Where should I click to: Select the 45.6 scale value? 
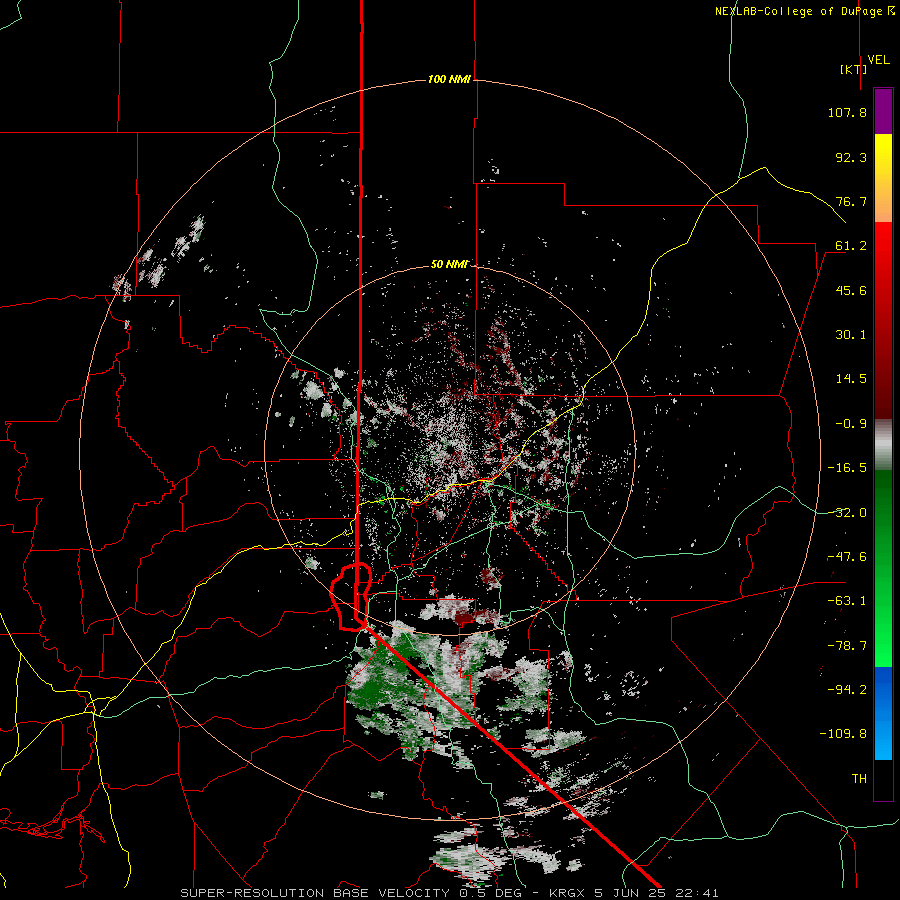pos(851,290)
